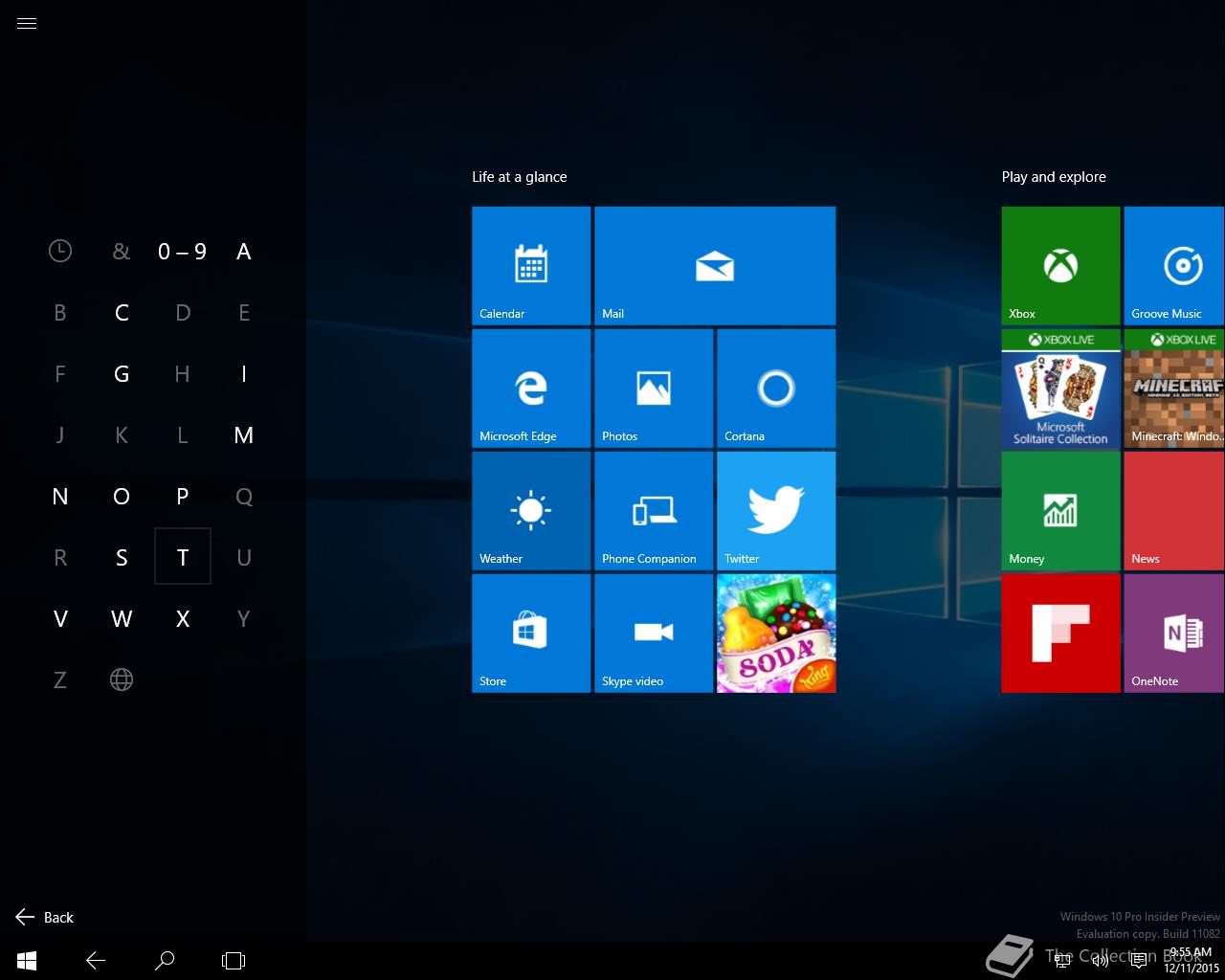The width and height of the screenshot is (1225, 980).
Task: Select the highlighted letter T
Action: (183, 557)
